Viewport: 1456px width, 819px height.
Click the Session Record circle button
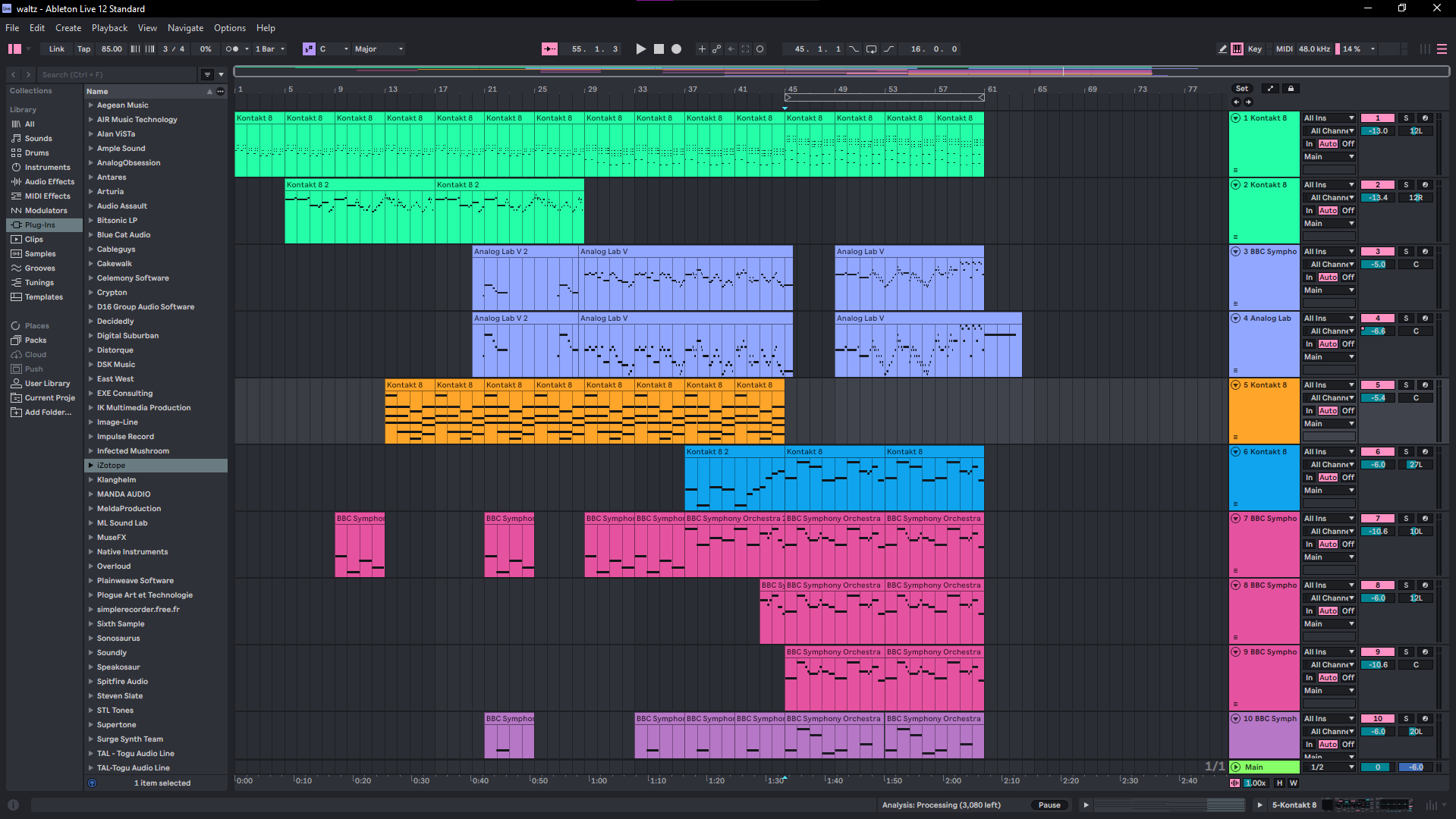click(x=759, y=49)
